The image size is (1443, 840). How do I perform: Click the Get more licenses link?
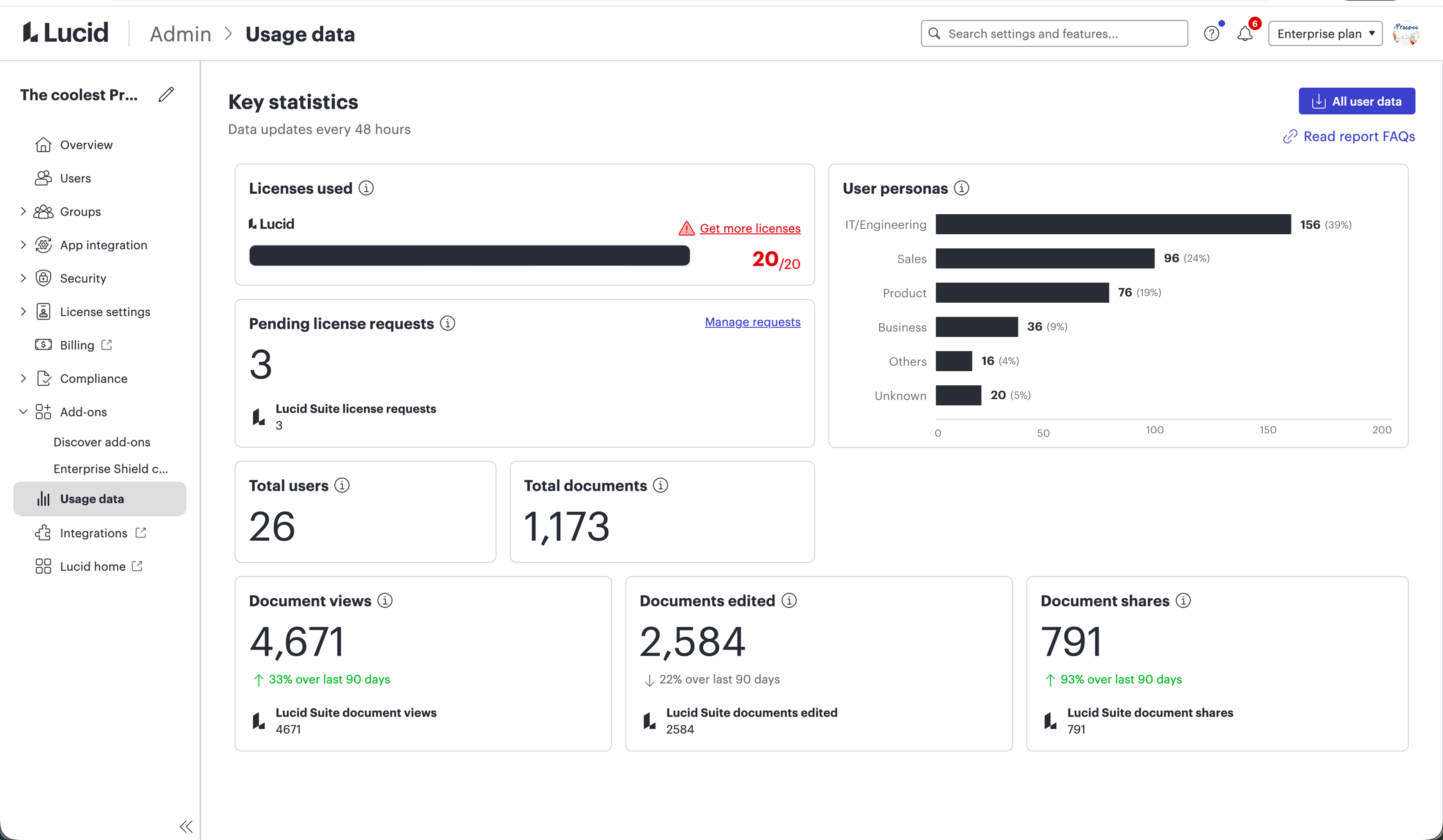(750, 228)
